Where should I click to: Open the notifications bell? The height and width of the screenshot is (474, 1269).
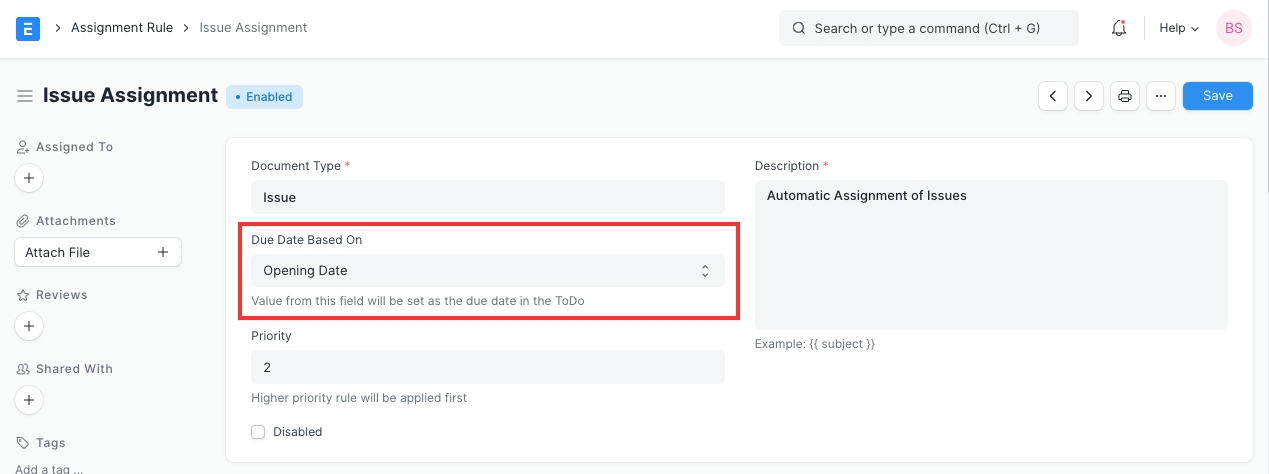click(x=1119, y=28)
